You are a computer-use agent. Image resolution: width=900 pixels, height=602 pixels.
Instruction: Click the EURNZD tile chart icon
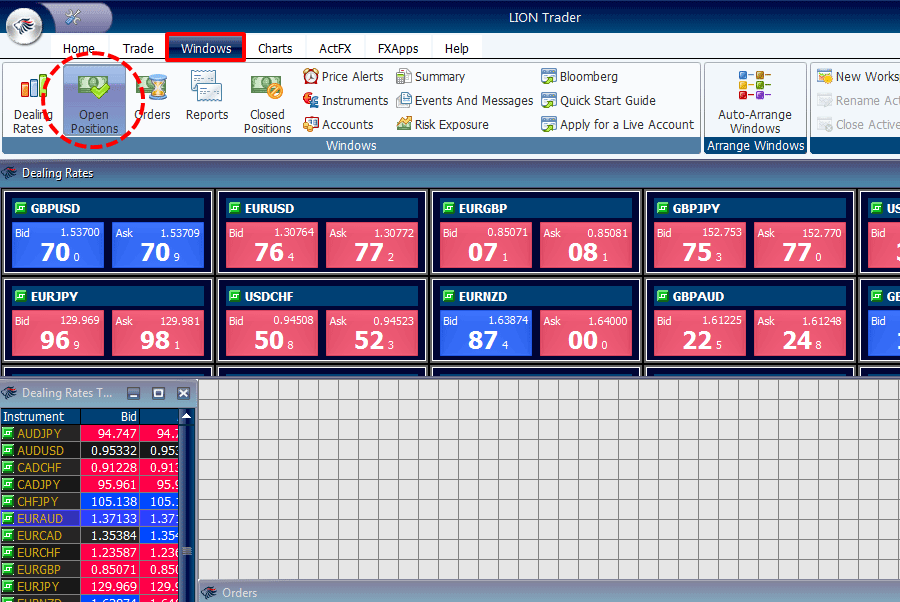click(448, 296)
